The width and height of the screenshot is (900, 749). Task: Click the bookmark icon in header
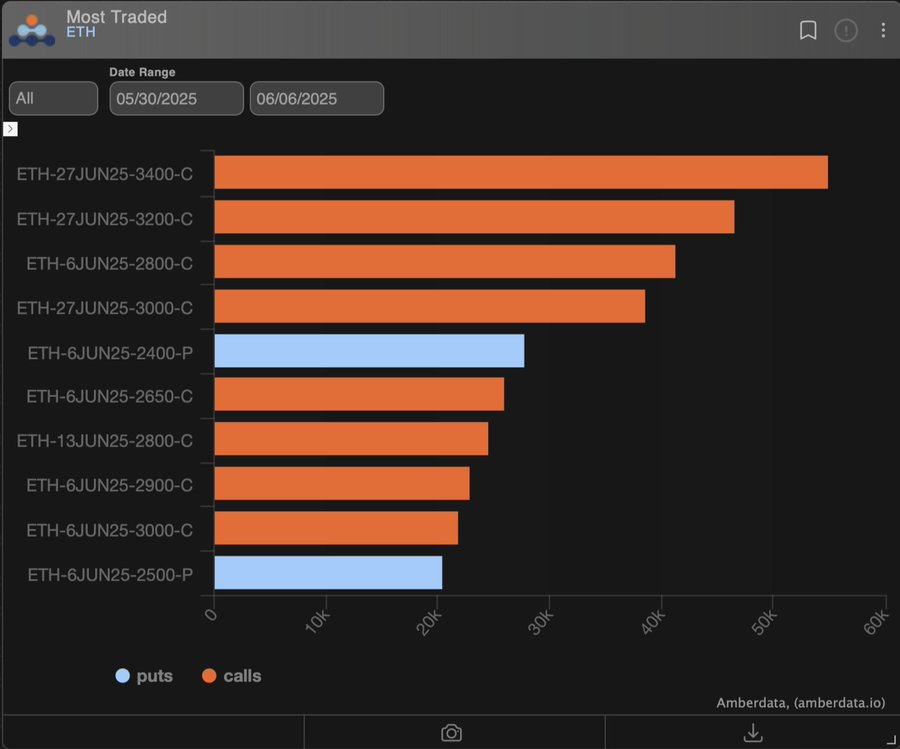pyautogui.click(x=808, y=31)
